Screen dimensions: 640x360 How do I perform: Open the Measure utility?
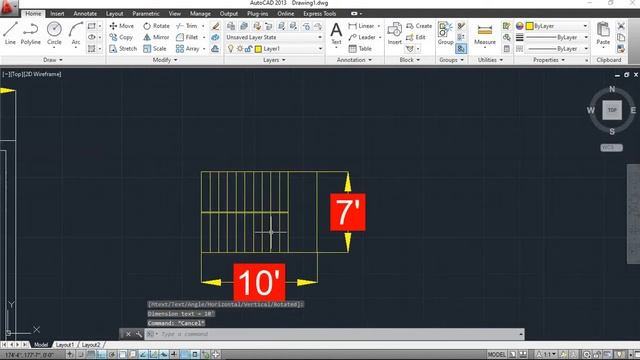coord(484,33)
